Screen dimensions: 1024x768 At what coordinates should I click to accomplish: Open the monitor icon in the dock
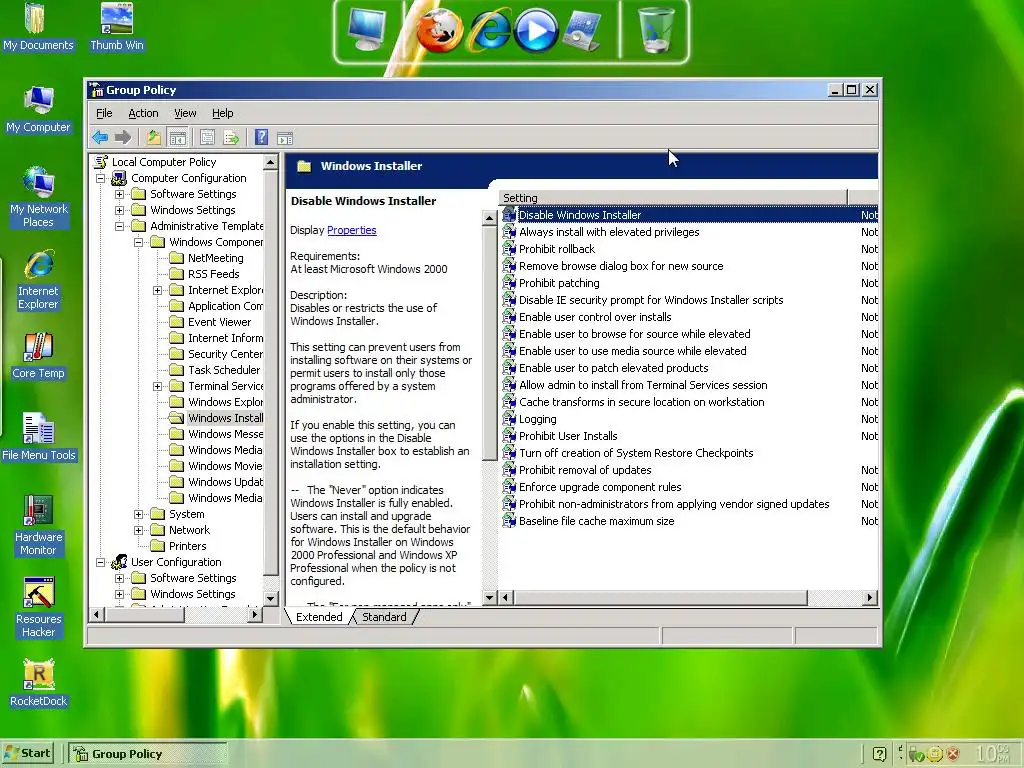click(x=367, y=29)
